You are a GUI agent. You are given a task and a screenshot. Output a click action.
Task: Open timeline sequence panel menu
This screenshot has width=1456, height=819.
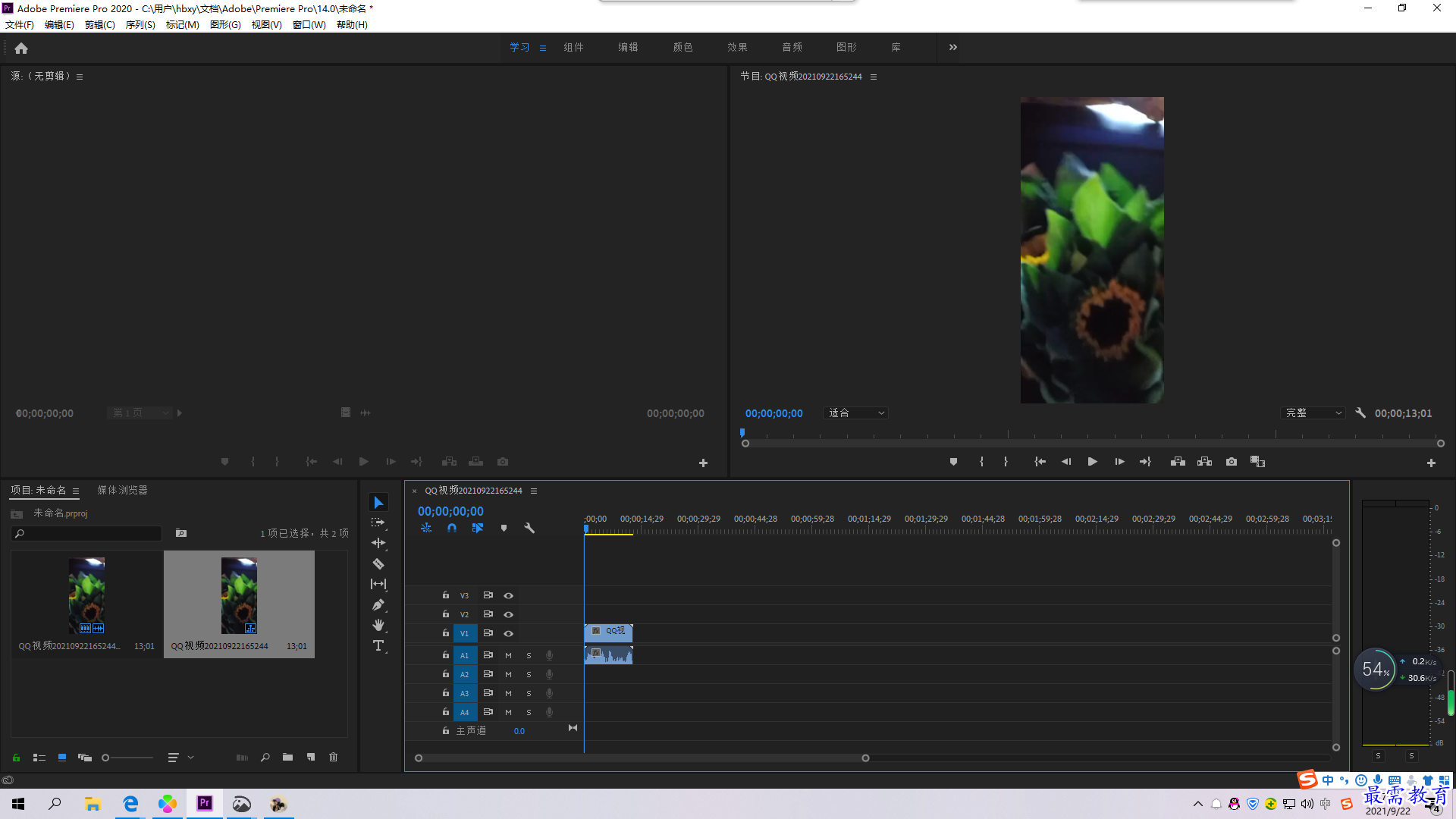click(x=534, y=491)
